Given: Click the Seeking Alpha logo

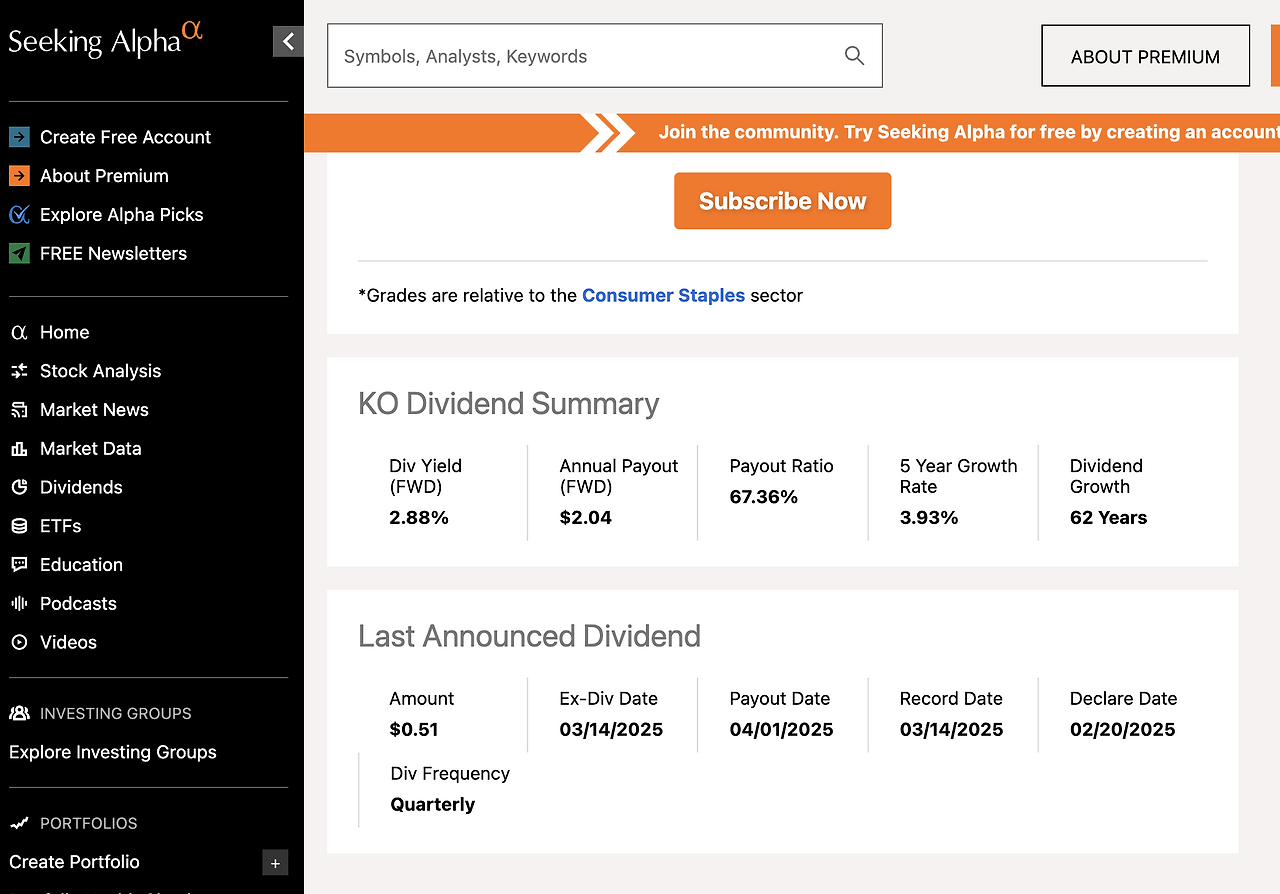Looking at the screenshot, I should point(106,39).
